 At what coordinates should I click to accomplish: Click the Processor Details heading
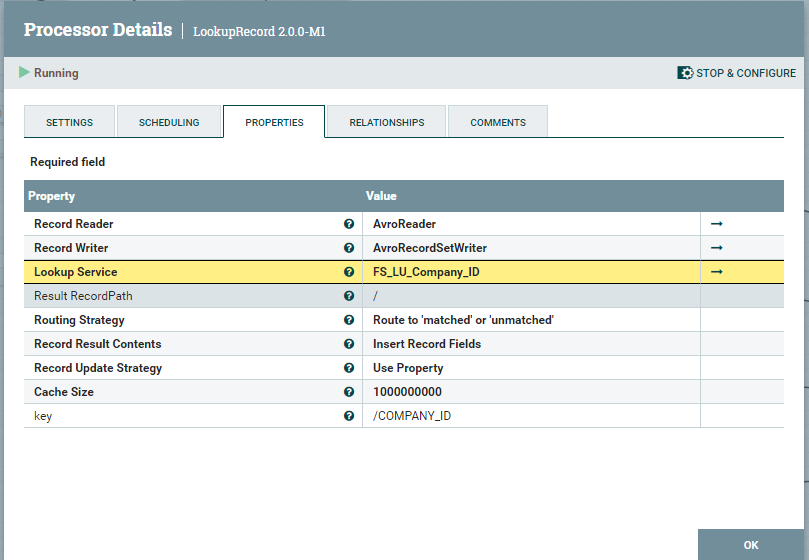tap(98, 29)
